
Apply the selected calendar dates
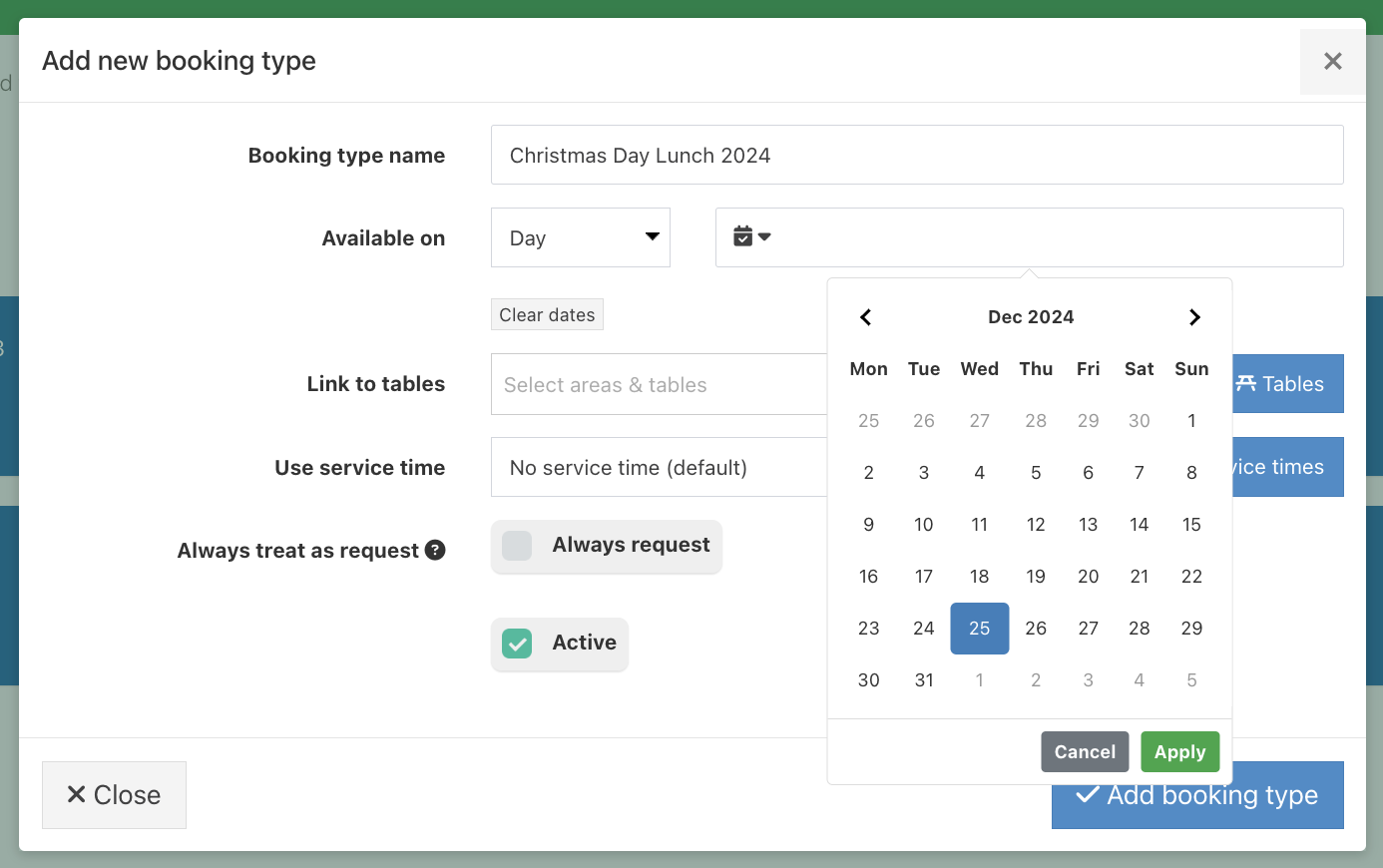point(1179,751)
